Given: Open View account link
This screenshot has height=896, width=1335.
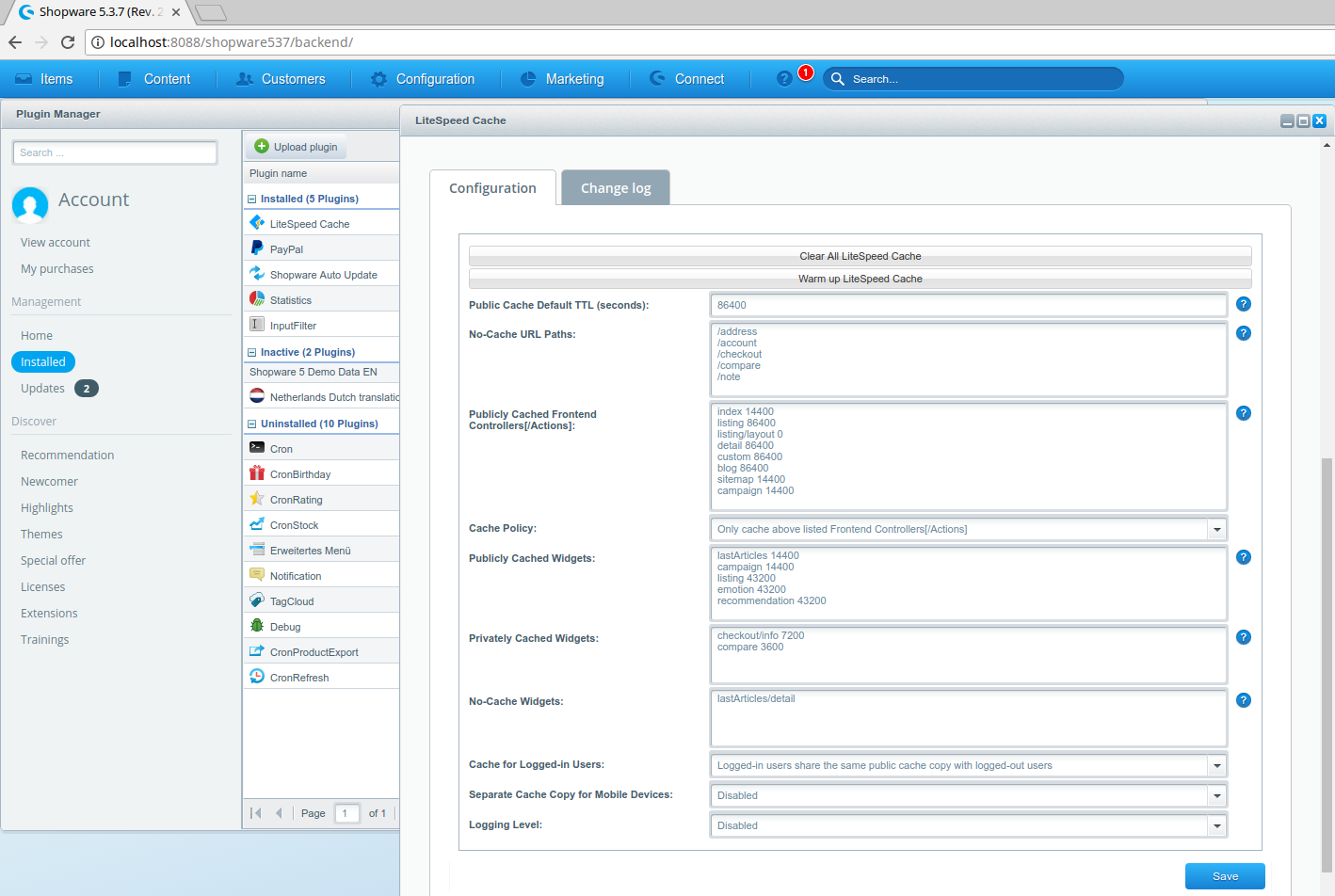Looking at the screenshot, I should 56,242.
